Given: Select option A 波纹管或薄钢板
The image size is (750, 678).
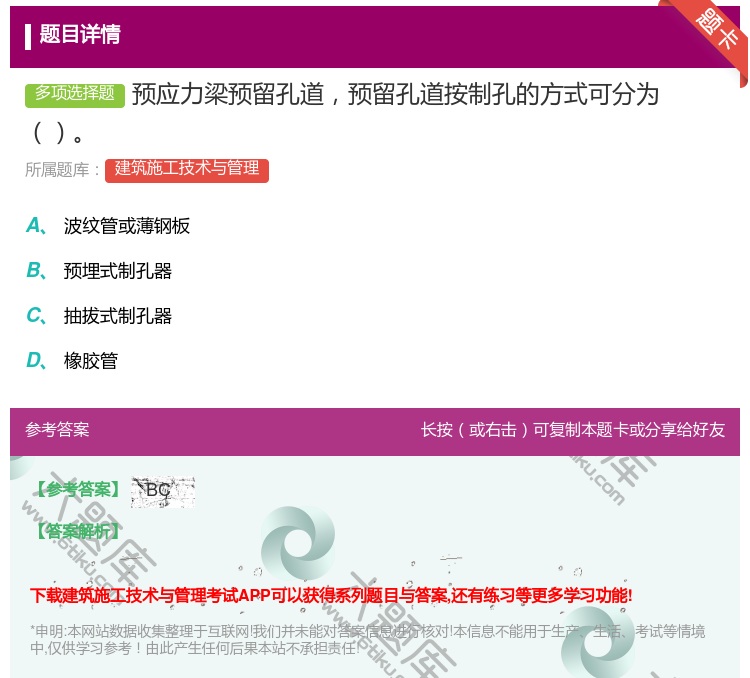Looking at the screenshot, I should point(127,226).
